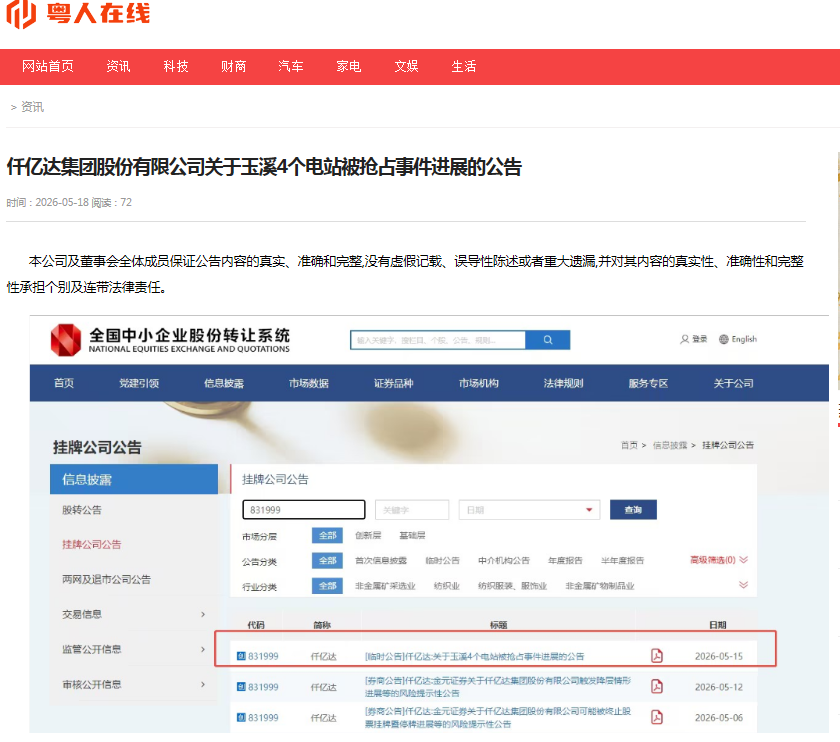Image resolution: width=840 pixels, height=742 pixels.
Task: Focus the 关键字 keyword input
Action: click(412, 509)
